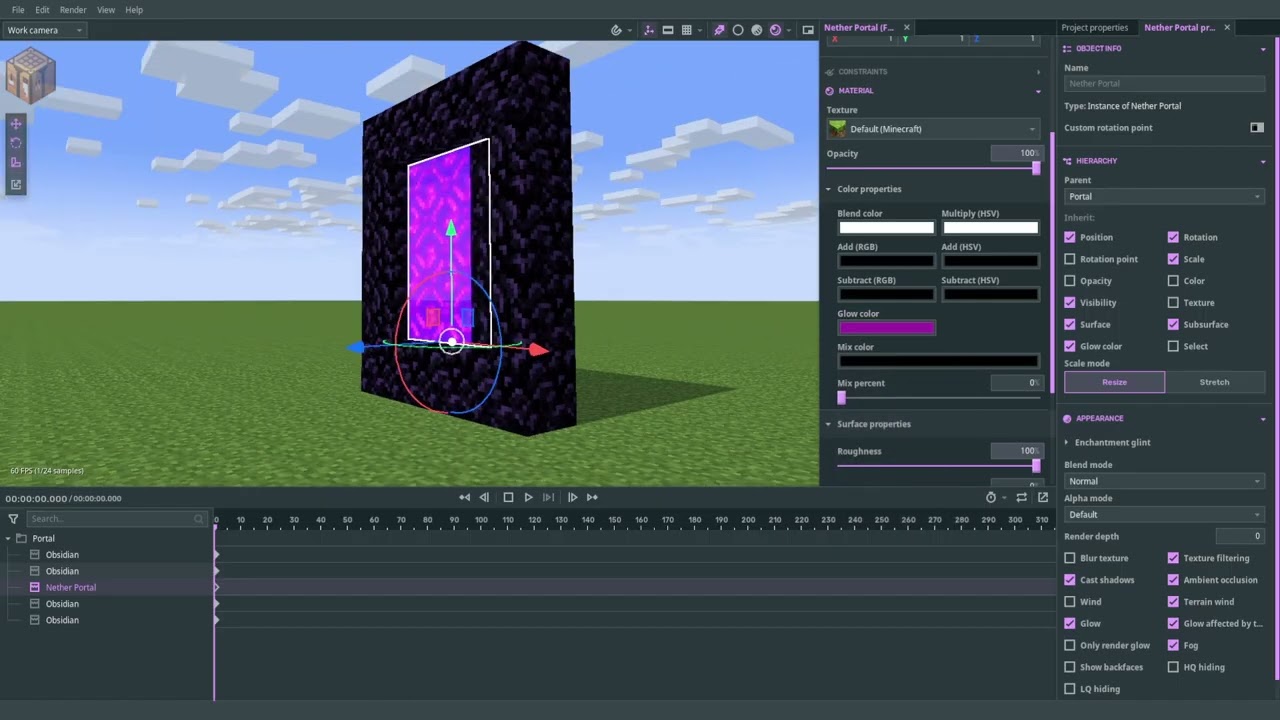The width and height of the screenshot is (1280, 720).
Task: Select the transform tool below scale
Action: 16,184
